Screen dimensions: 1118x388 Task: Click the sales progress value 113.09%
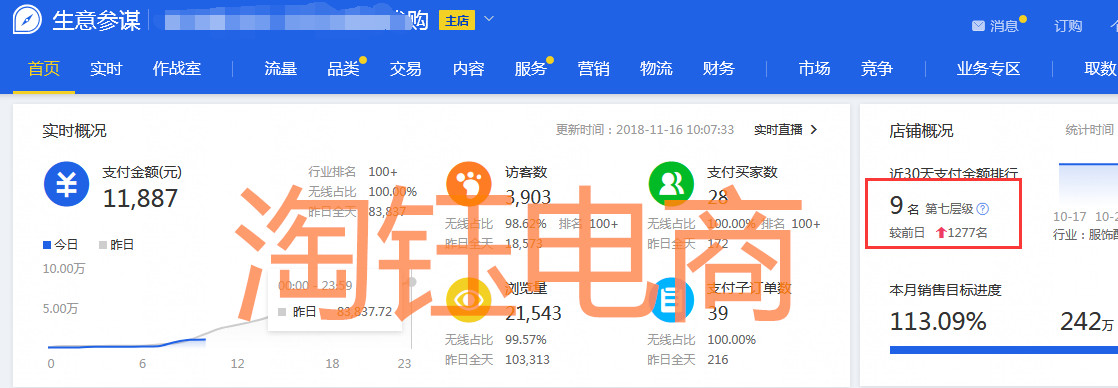(x=938, y=321)
